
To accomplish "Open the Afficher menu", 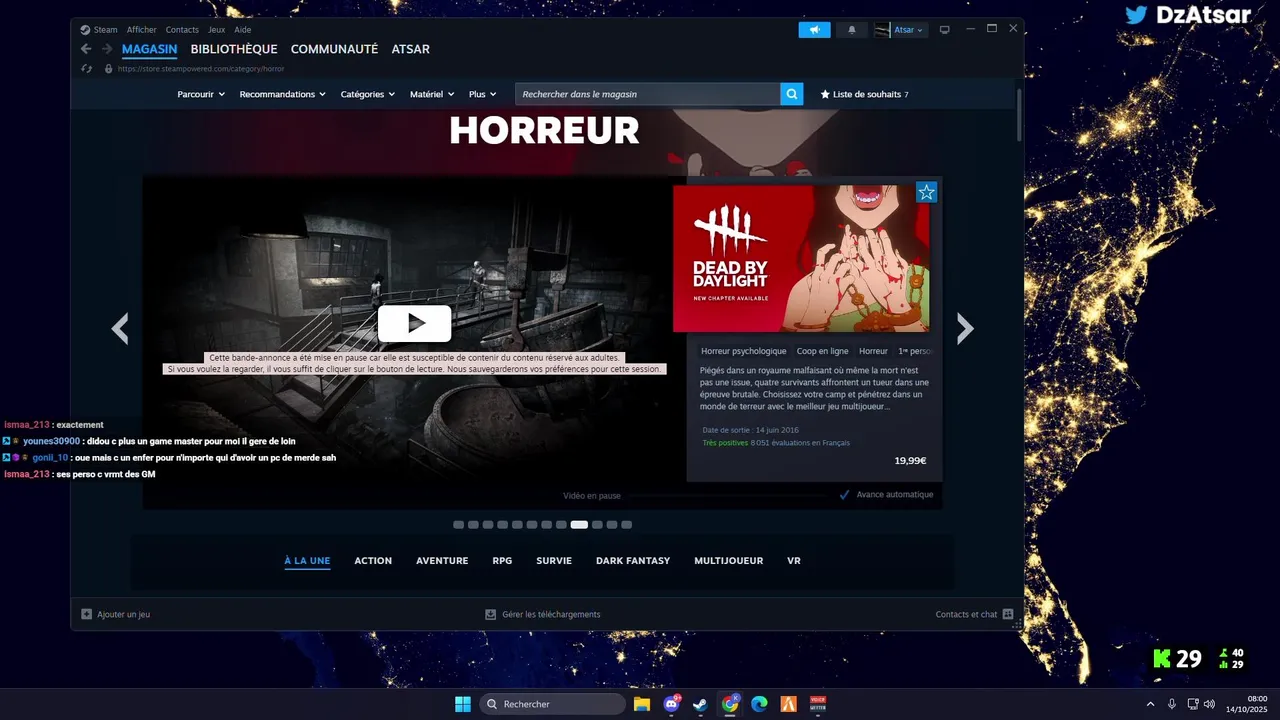I will click(x=141, y=30).
